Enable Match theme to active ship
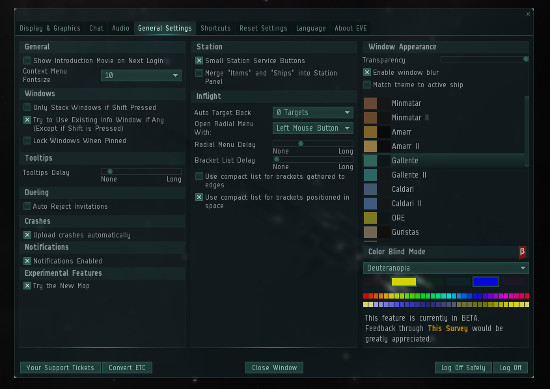The image size is (550, 389). pyautogui.click(x=367, y=85)
